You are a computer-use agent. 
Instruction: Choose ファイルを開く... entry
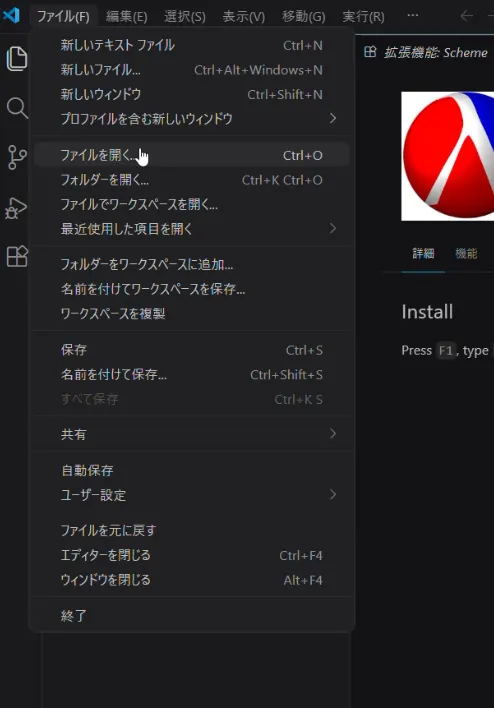(191, 155)
